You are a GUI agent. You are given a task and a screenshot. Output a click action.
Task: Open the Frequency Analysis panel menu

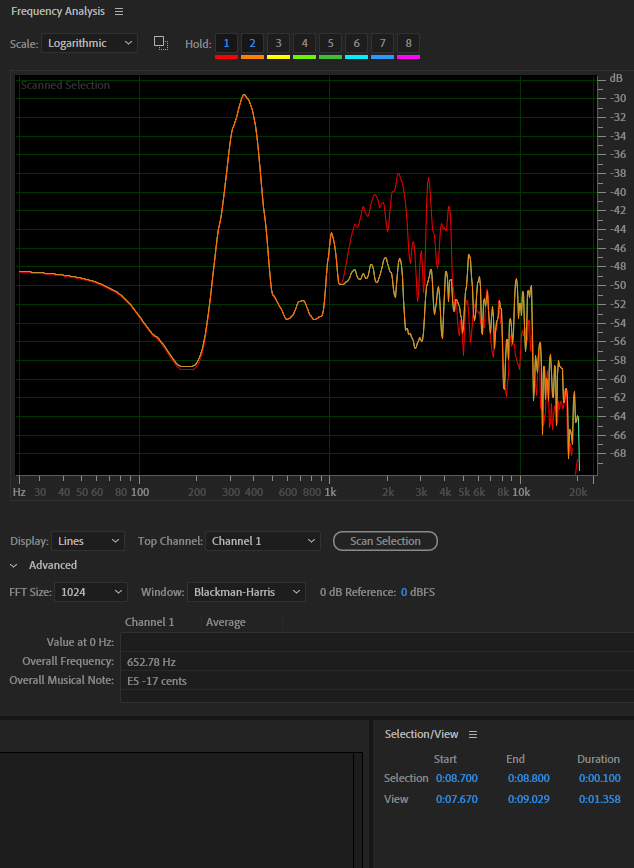[x=119, y=11]
